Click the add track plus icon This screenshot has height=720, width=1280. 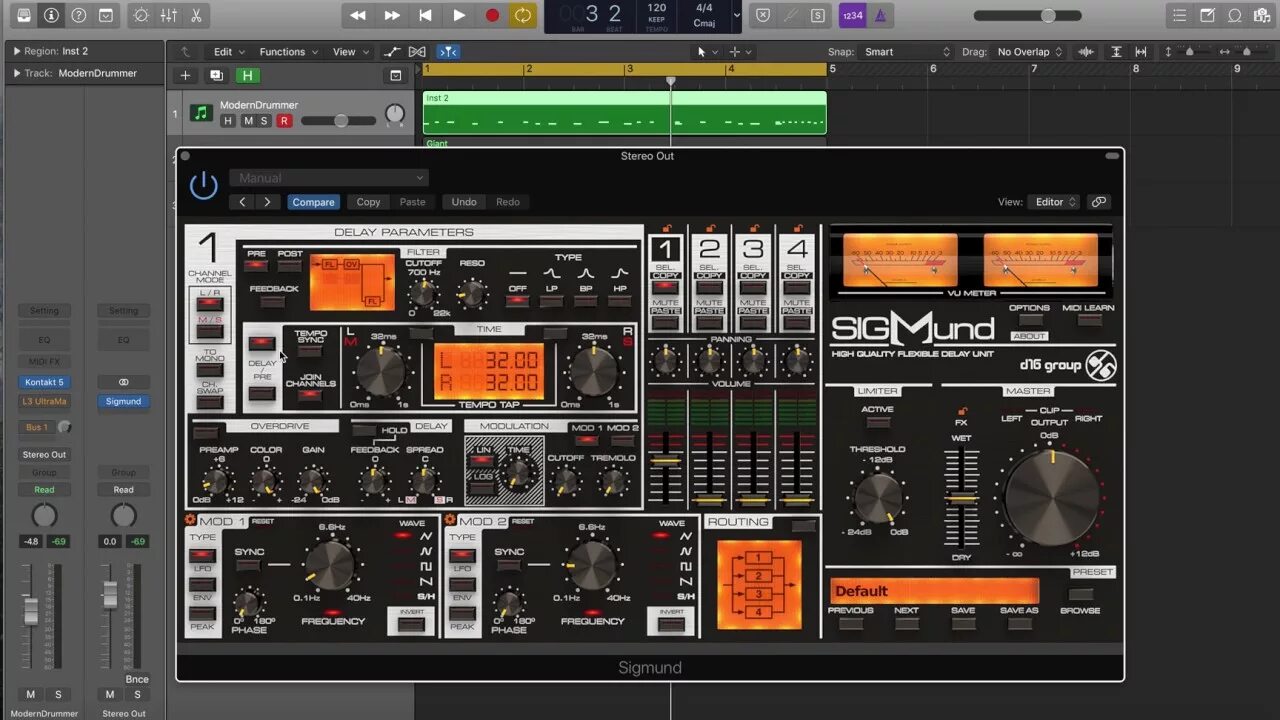click(x=185, y=75)
